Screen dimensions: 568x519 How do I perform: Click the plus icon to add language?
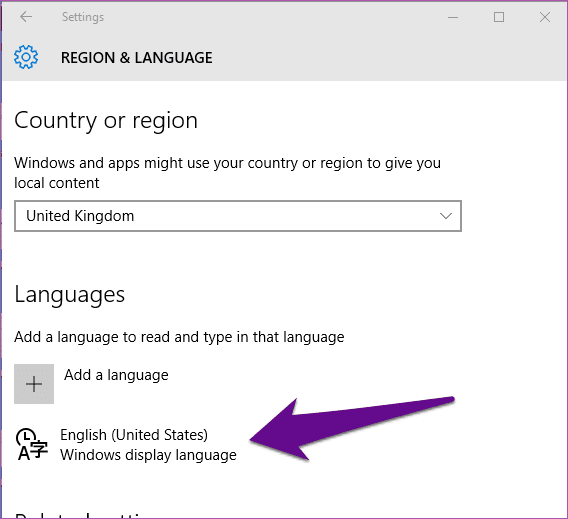tap(34, 384)
